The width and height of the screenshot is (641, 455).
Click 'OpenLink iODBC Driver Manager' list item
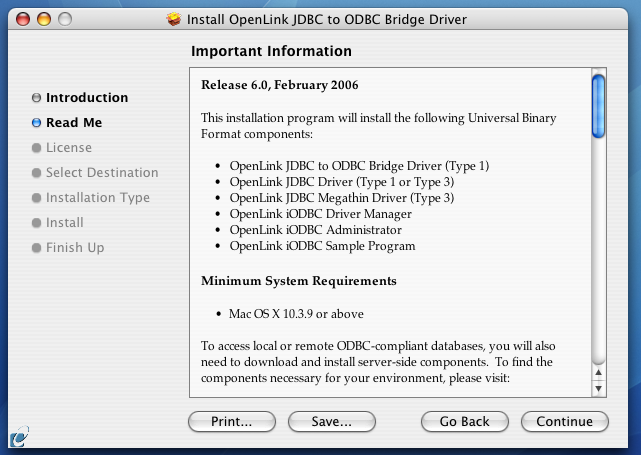[320, 214]
